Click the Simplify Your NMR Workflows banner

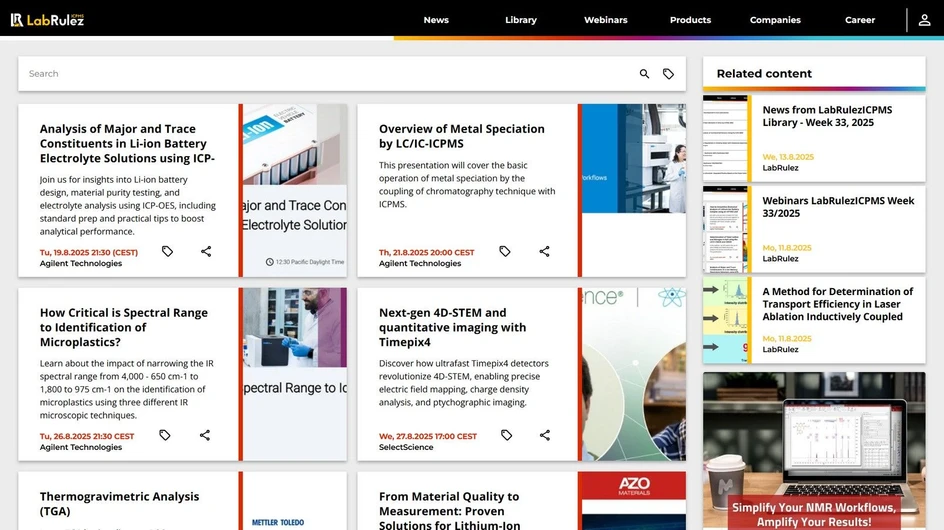(x=813, y=450)
